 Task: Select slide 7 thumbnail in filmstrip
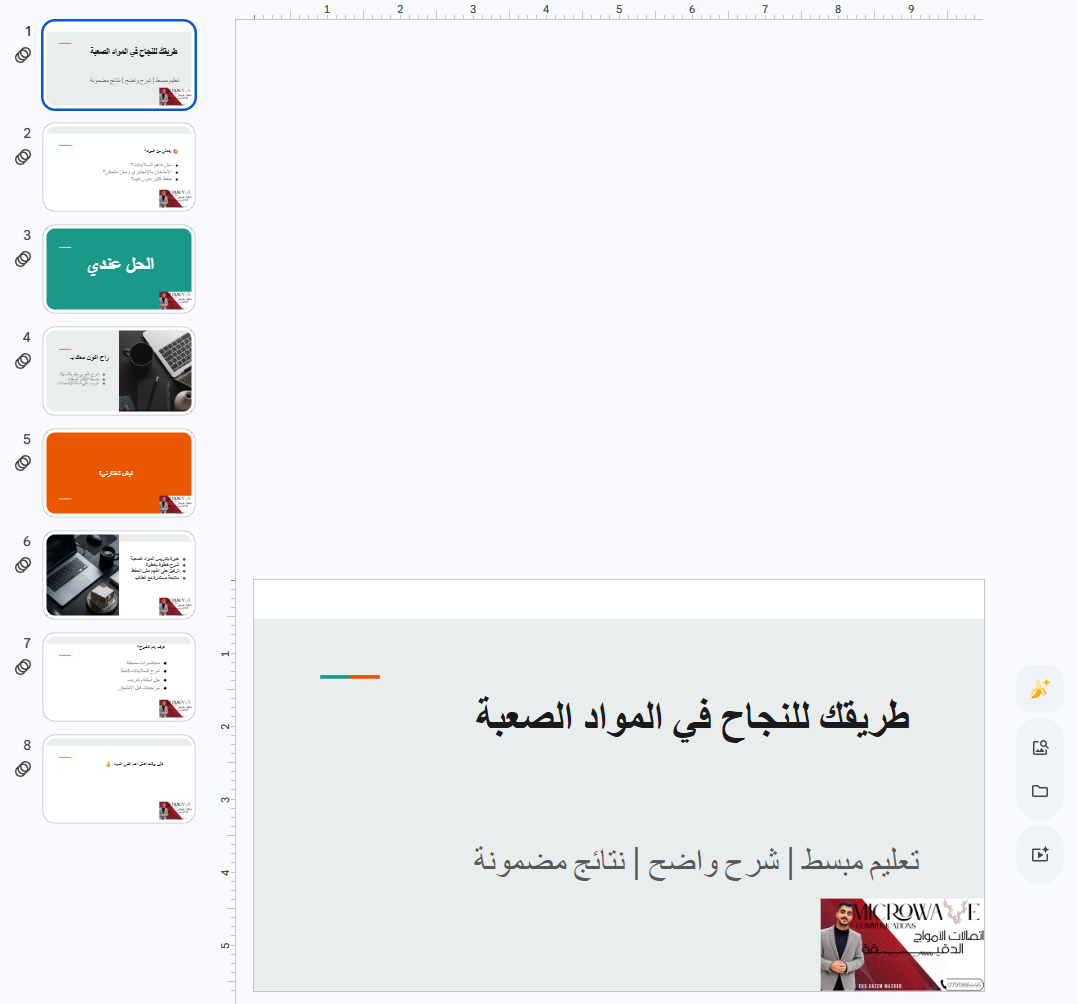(x=119, y=676)
